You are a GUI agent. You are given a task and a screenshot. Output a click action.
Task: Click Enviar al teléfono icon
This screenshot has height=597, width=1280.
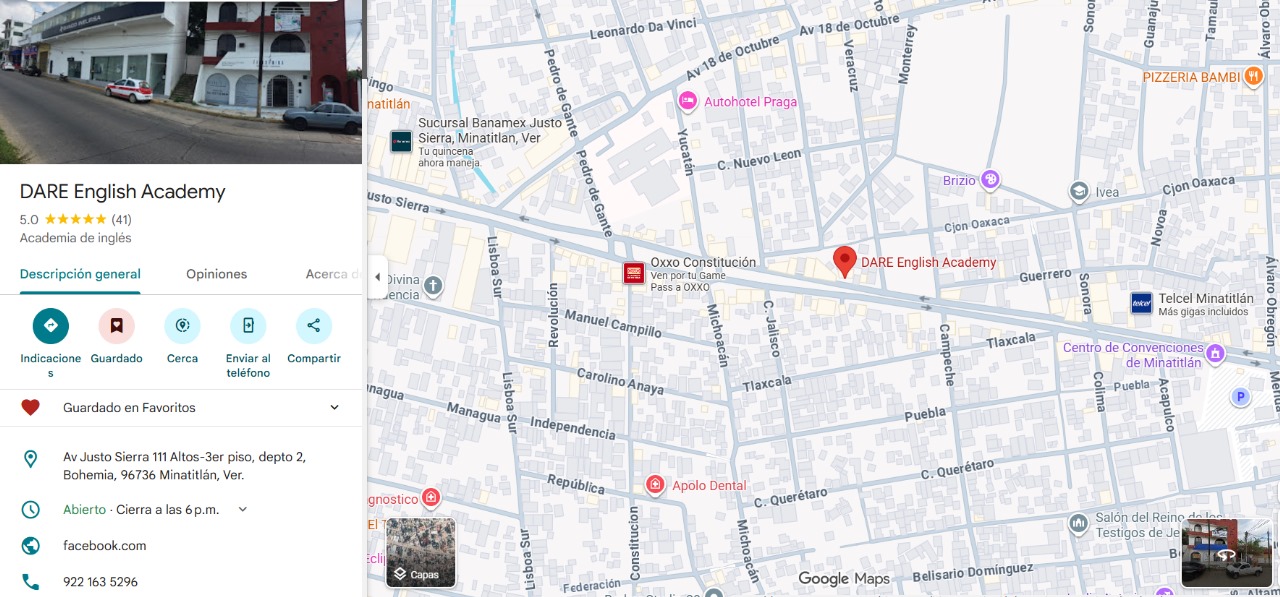[248, 326]
